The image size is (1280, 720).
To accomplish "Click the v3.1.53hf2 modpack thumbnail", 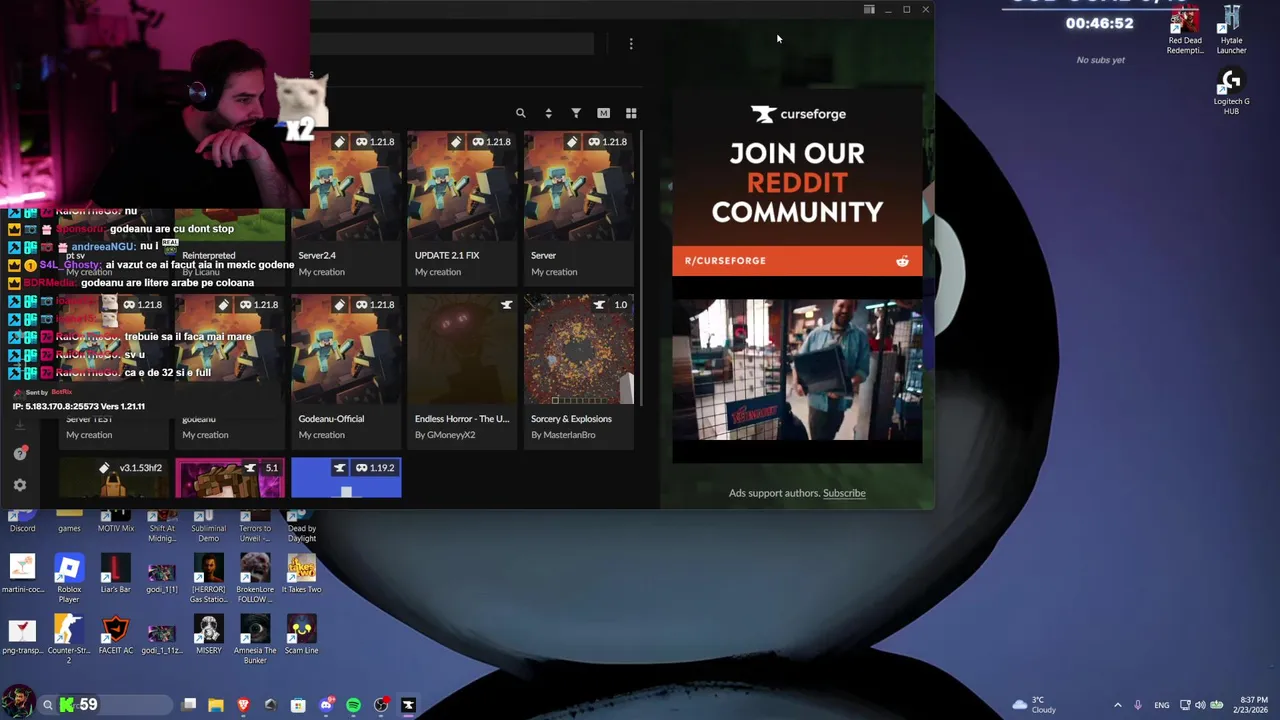I will (114, 478).
